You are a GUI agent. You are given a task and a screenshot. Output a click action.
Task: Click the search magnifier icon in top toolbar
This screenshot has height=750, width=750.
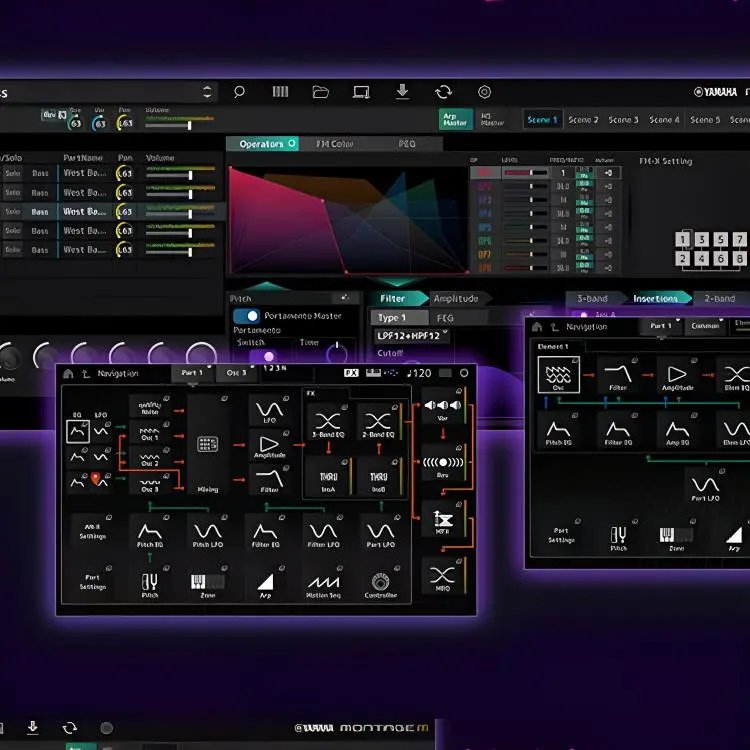tap(239, 92)
